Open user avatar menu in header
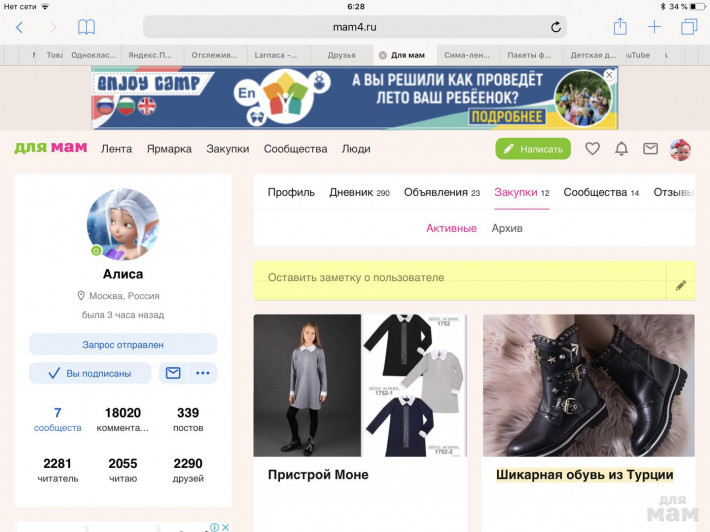 pos(680,149)
